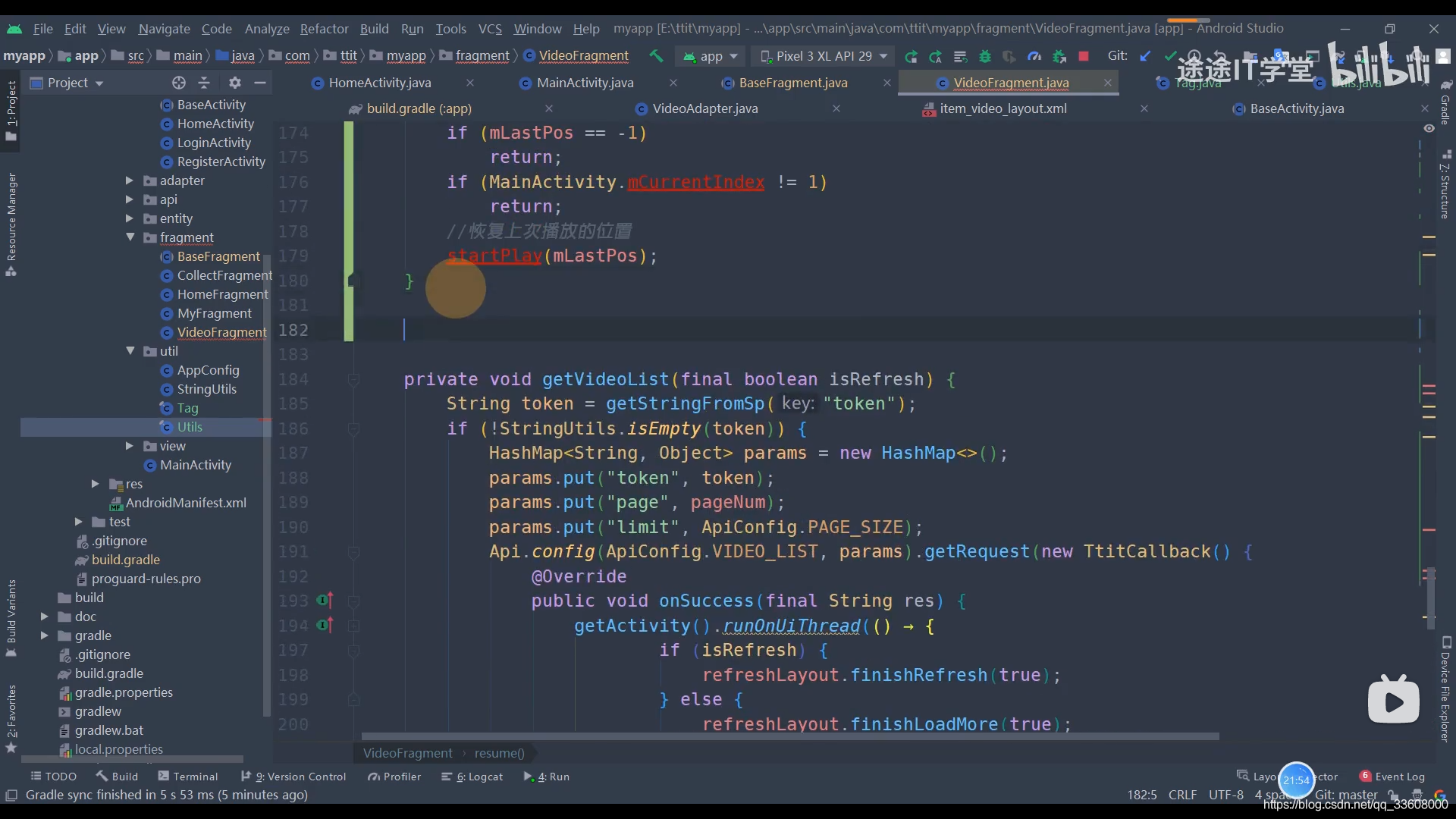Screen dimensions: 1456x819
Task: Expand the res folder
Action: pyautogui.click(x=95, y=484)
